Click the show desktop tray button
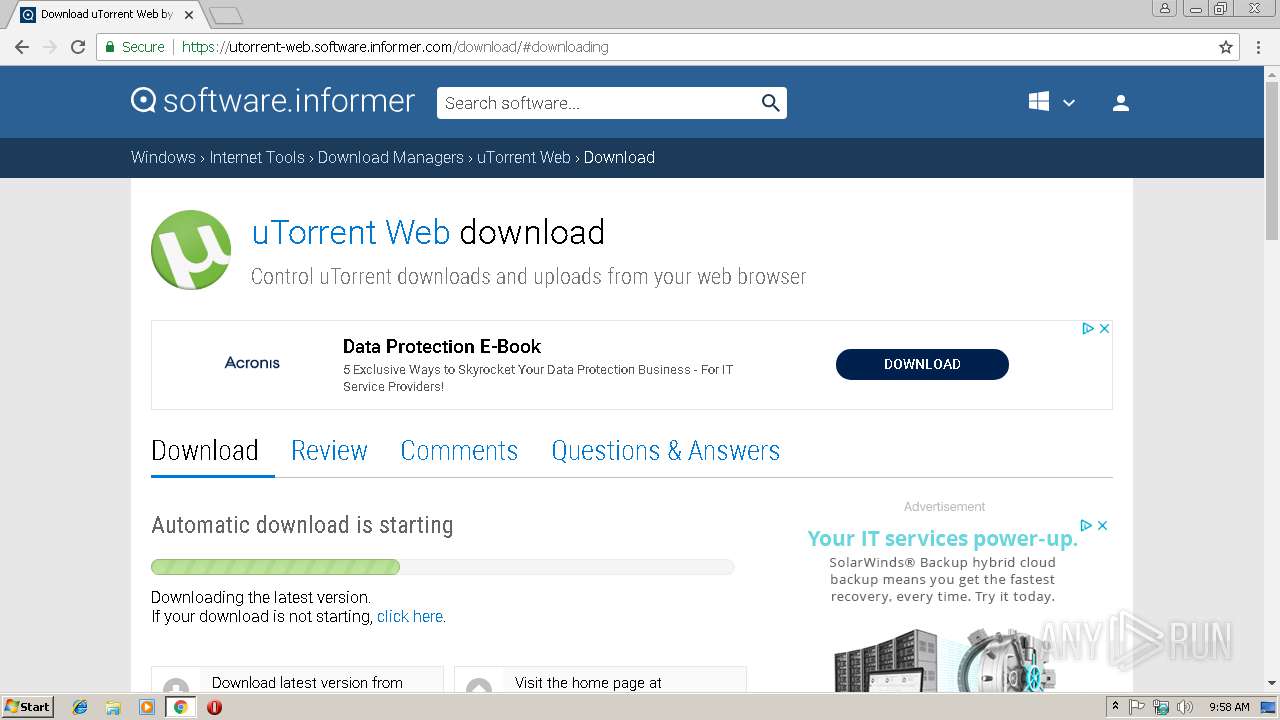Image resolution: width=1280 pixels, height=720 pixels. coord(1269,707)
